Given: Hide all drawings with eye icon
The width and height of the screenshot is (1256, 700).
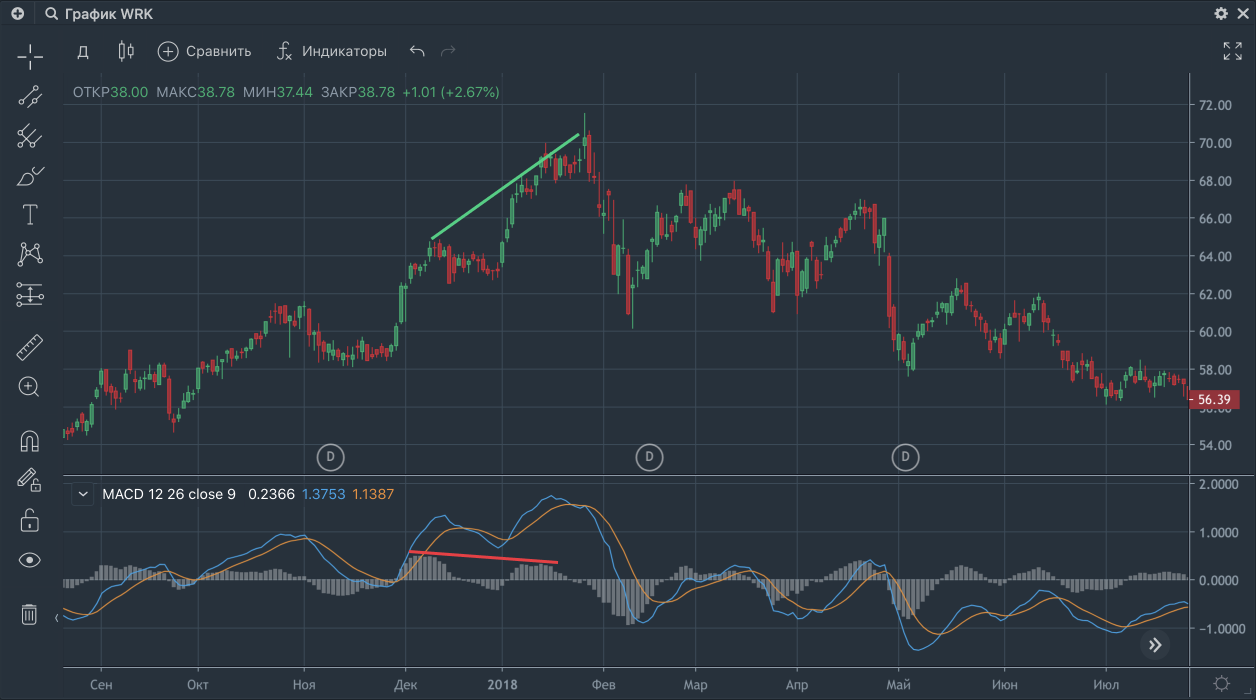Looking at the screenshot, I should pos(30,560).
